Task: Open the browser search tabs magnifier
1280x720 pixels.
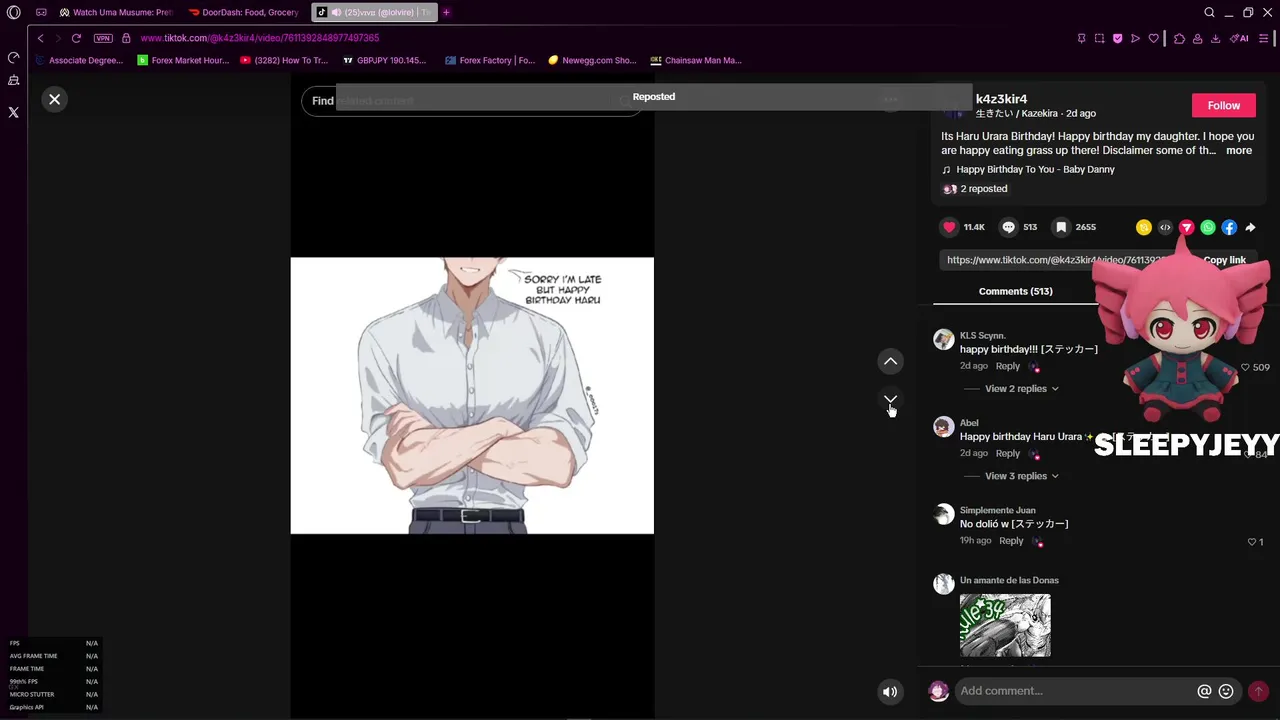Action: click(x=1209, y=12)
